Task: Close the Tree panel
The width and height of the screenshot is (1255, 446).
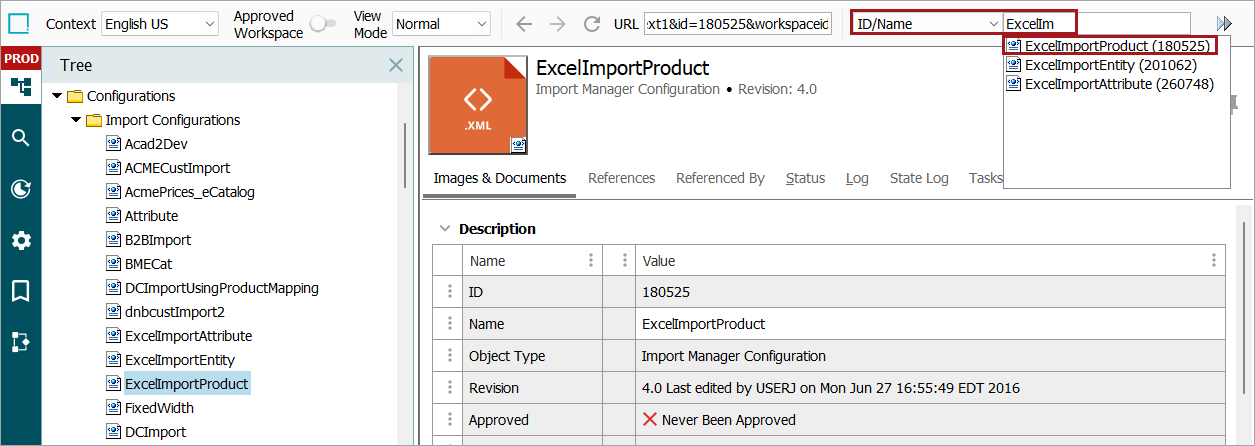Action: [396, 65]
